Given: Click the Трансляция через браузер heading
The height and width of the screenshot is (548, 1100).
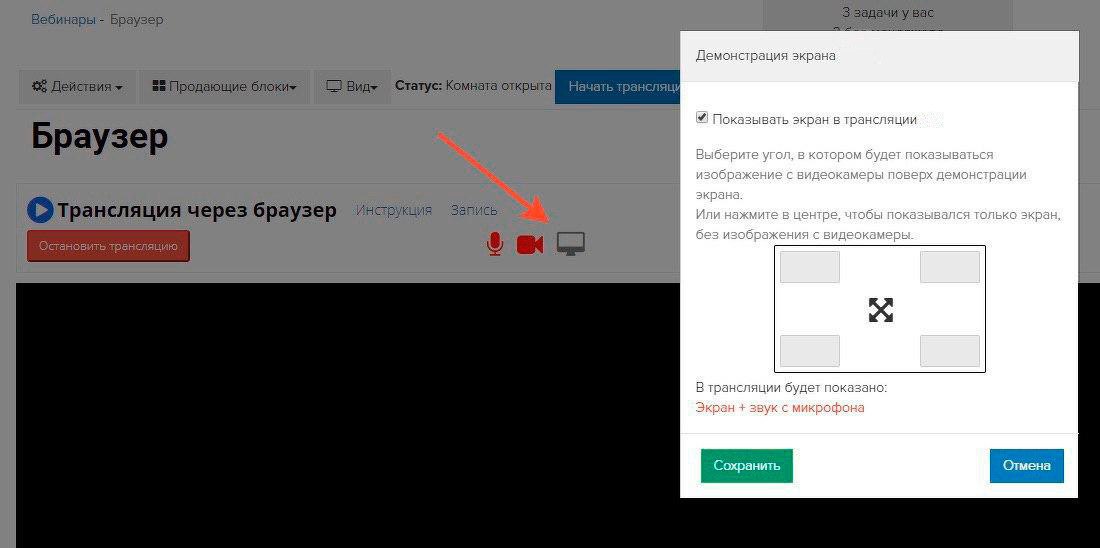Looking at the screenshot, I should (197, 210).
